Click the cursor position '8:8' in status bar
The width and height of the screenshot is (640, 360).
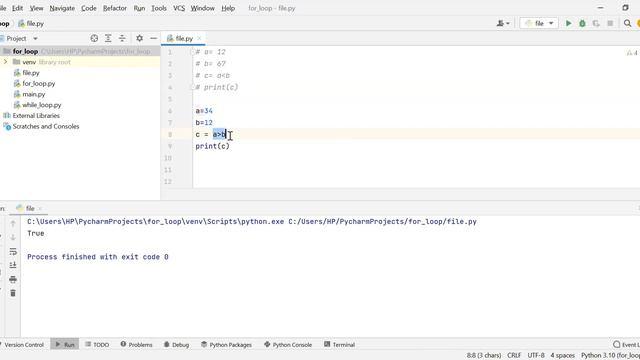pos(484,355)
